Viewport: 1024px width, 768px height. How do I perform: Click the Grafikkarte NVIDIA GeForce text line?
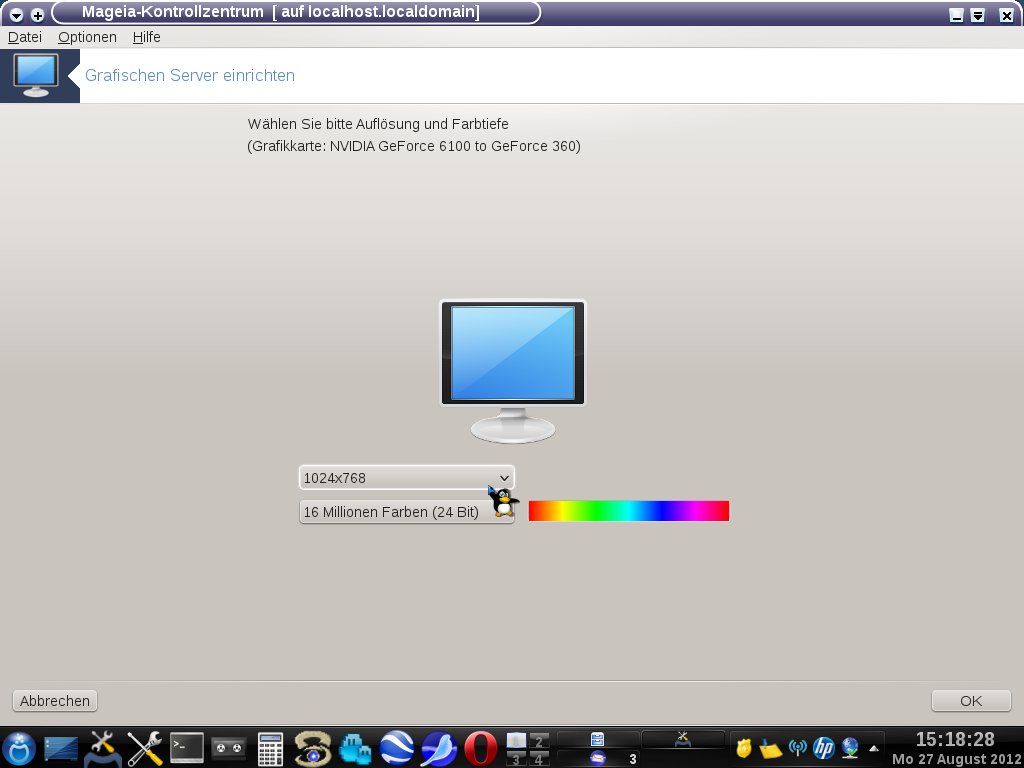(414, 146)
